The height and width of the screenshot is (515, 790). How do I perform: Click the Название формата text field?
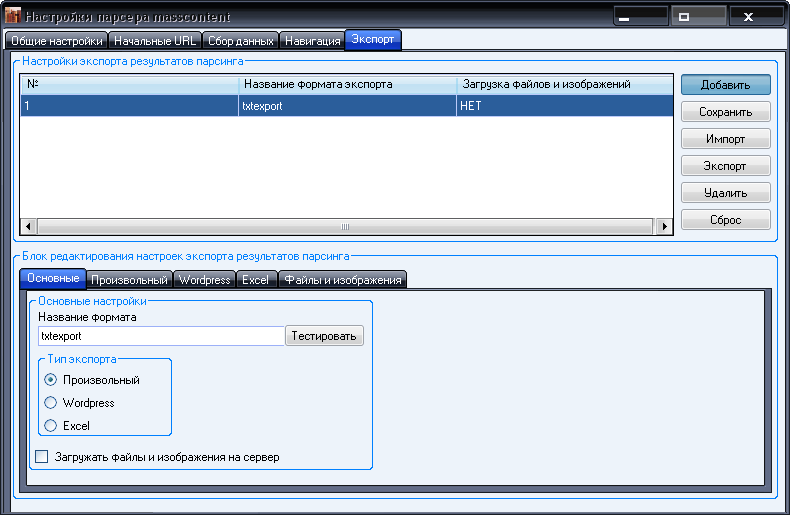[160, 336]
